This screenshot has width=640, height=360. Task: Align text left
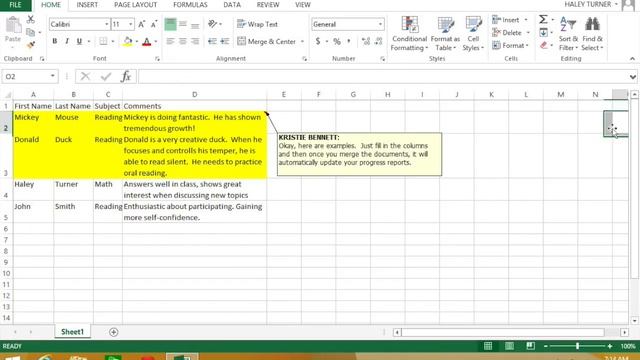click(x=170, y=41)
